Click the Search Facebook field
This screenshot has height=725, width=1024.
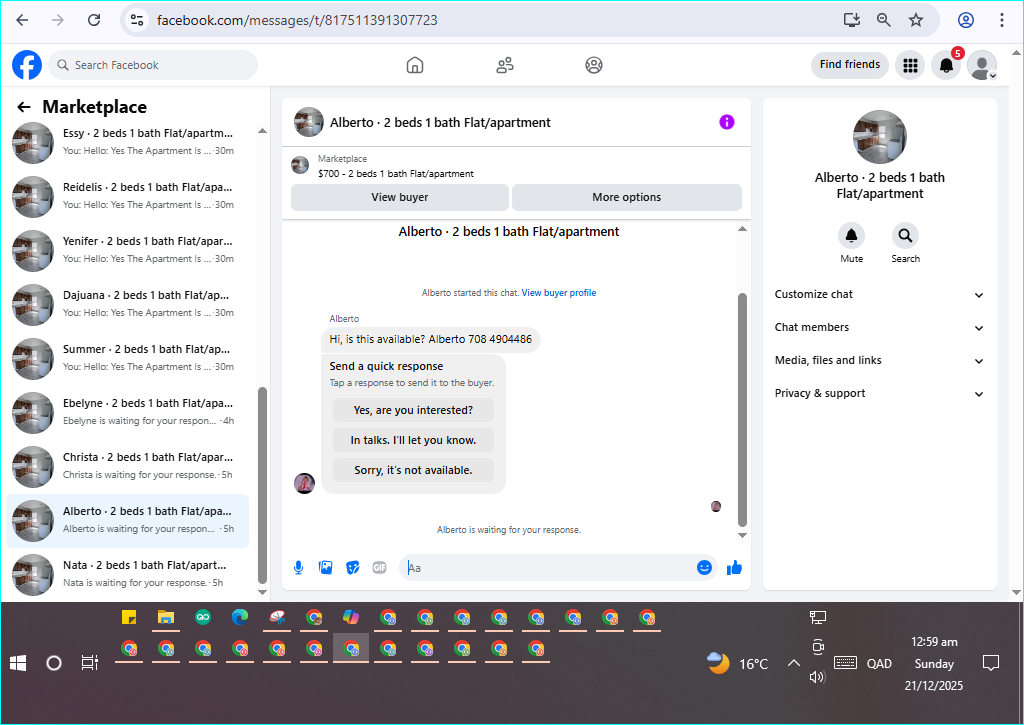[x=153, y=65]
